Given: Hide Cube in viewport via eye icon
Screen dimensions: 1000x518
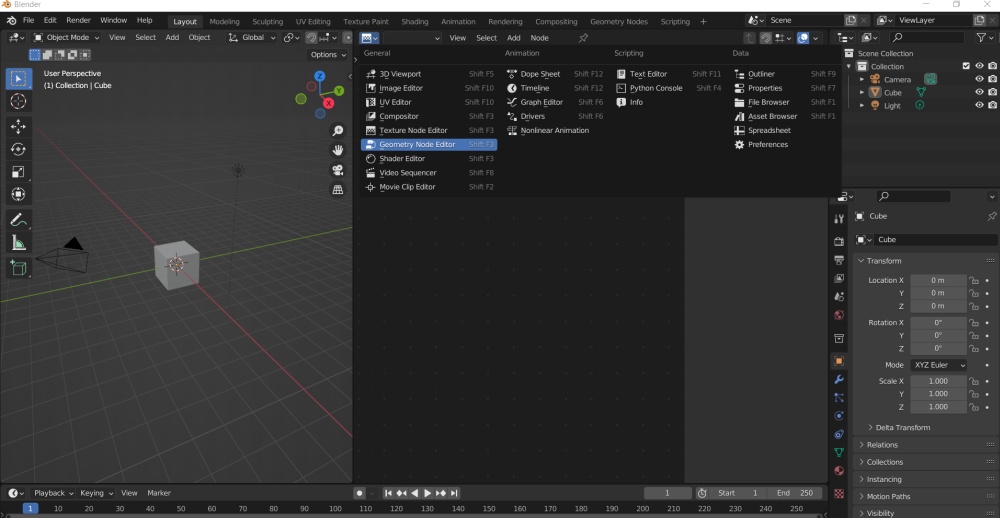Looking at the screenshot, I should point(980,92).
